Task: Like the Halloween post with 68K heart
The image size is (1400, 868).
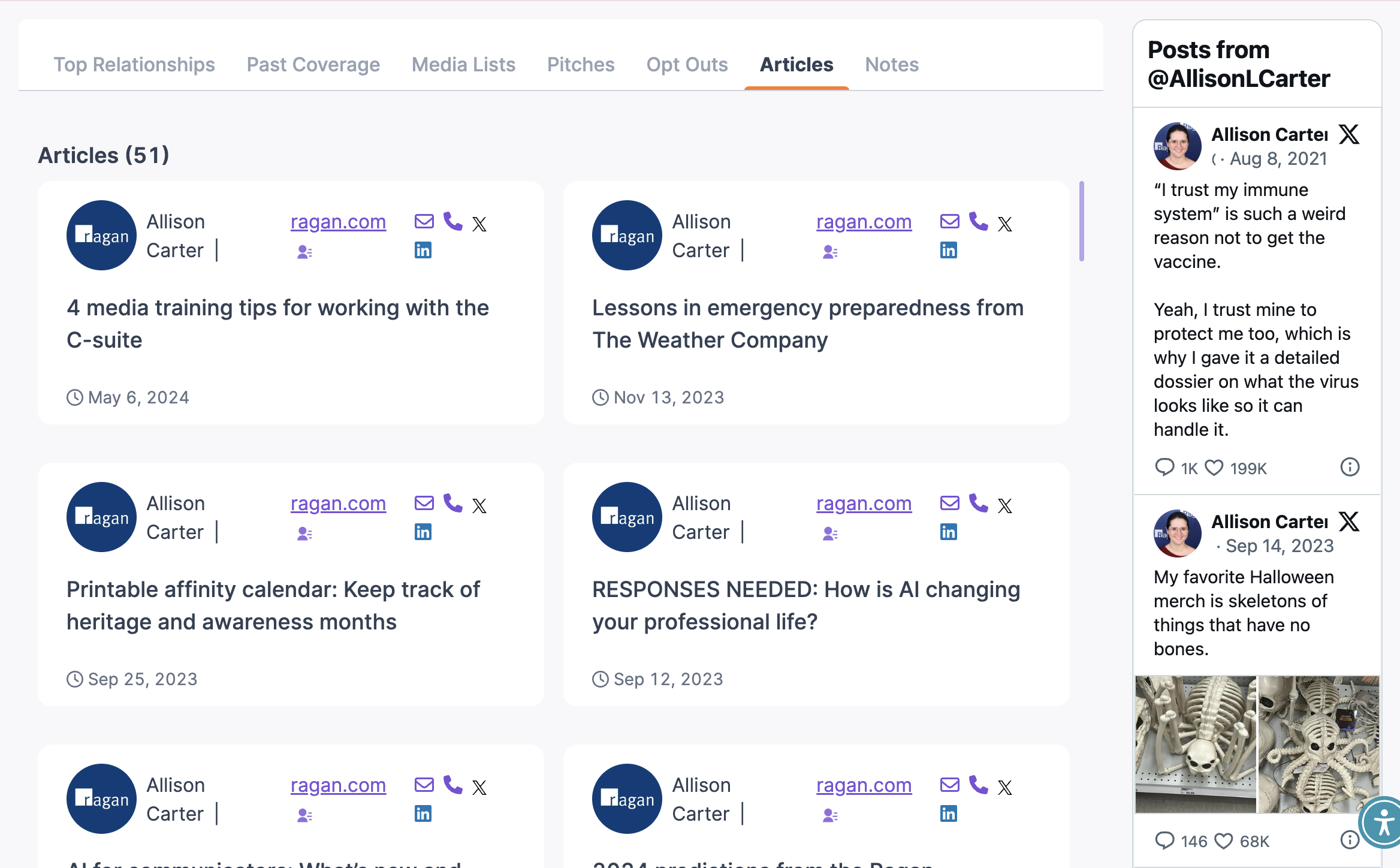Action: (x=1224, y=841)
